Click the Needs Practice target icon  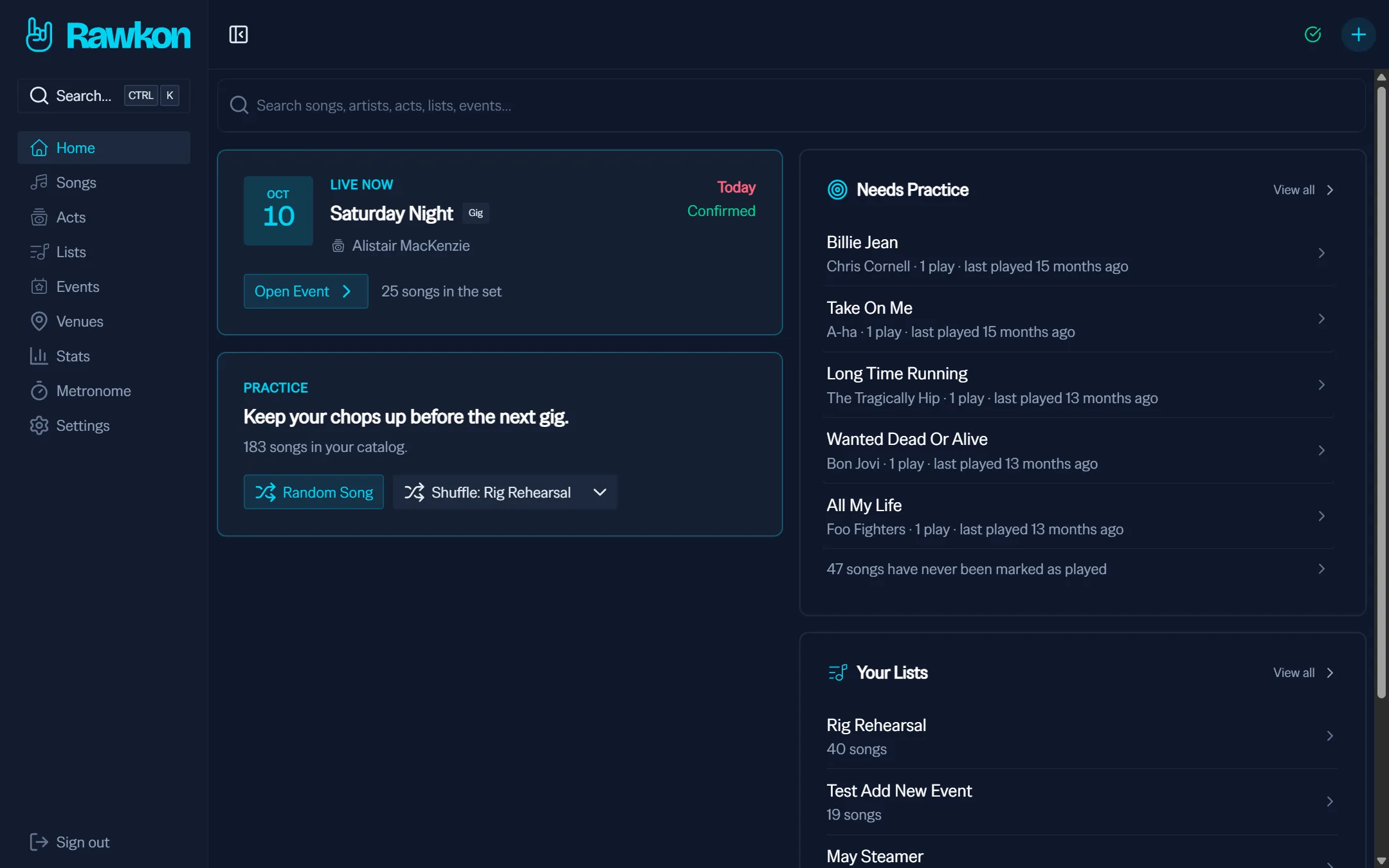click(x=837, y=190)
